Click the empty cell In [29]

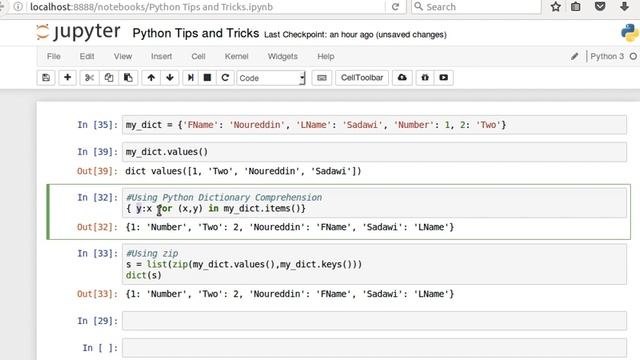(x=374, y=321)
